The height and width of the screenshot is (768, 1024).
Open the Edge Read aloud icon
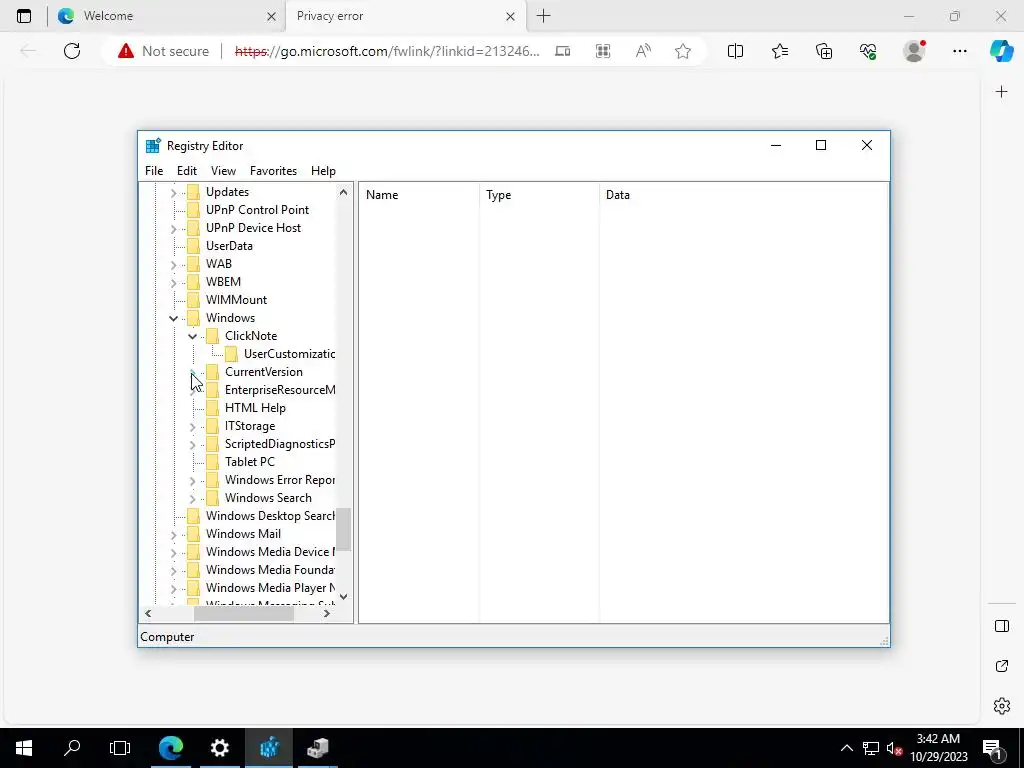pos(643,51)
